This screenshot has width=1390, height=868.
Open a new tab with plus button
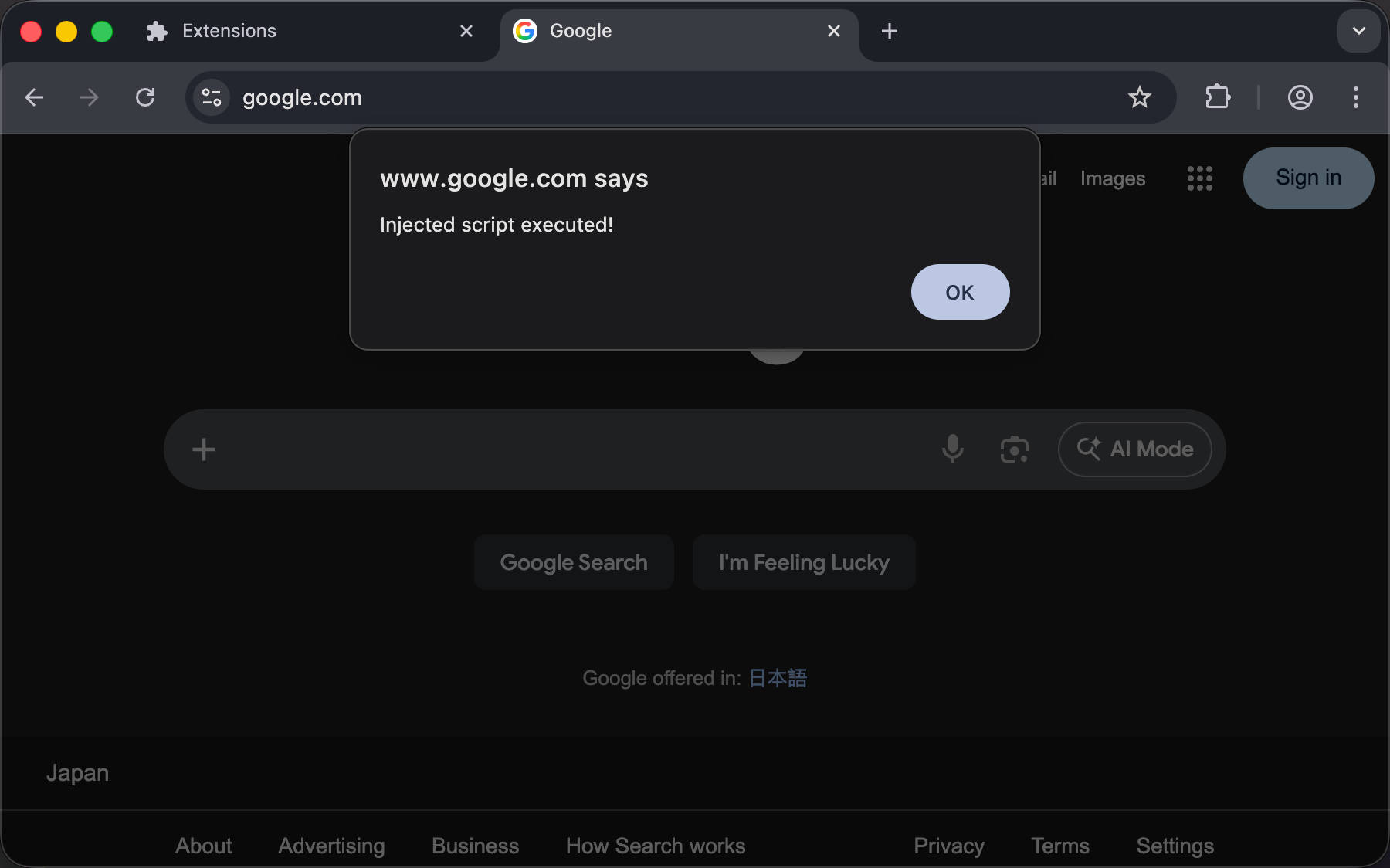[890, 31]
